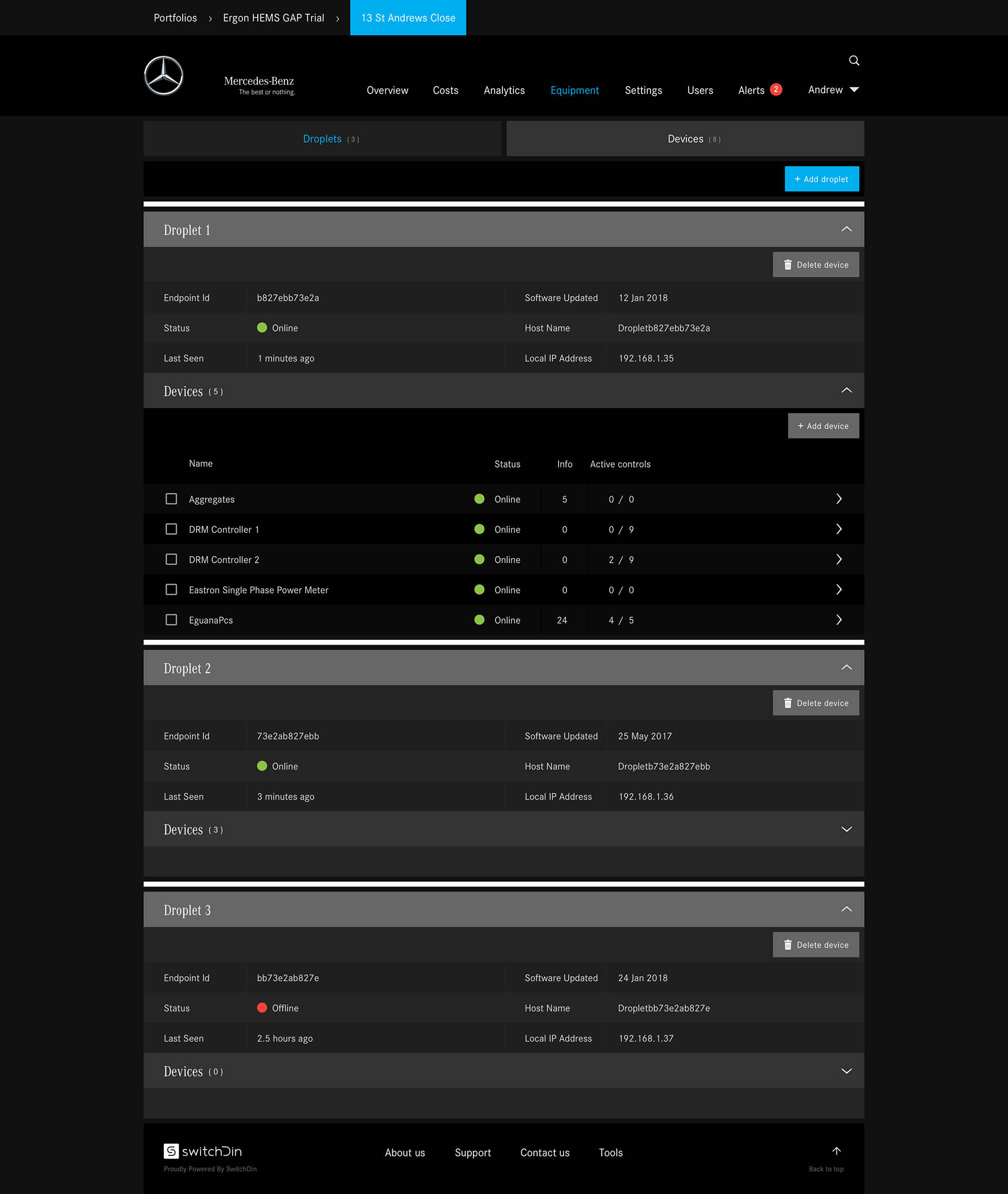The image size is (1008, 1194).
Task: Delete device for Droplet 3
Action: [x=815, y=945]
